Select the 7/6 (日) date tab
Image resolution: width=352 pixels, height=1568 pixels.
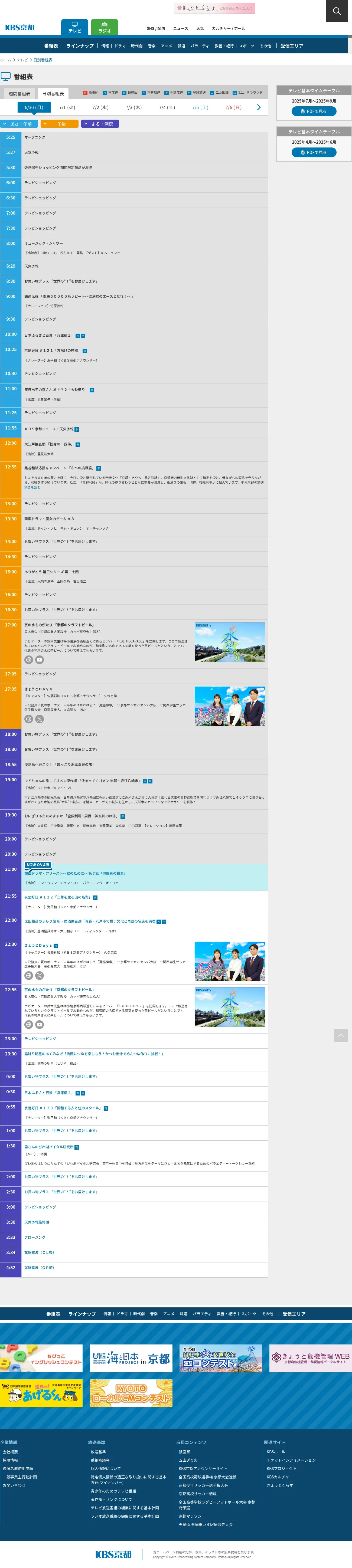point(233,107)
